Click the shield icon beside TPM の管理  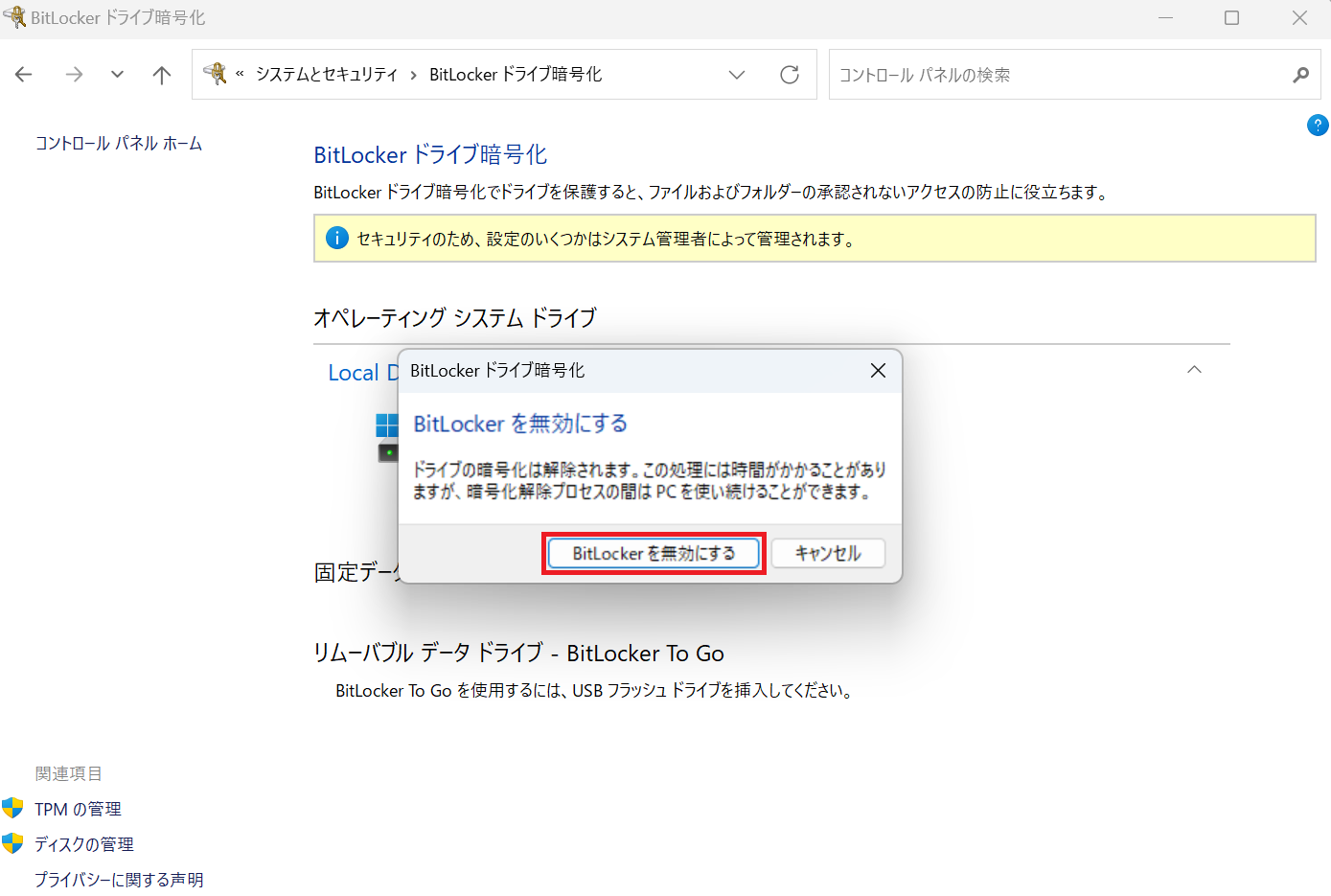(12, 808)
